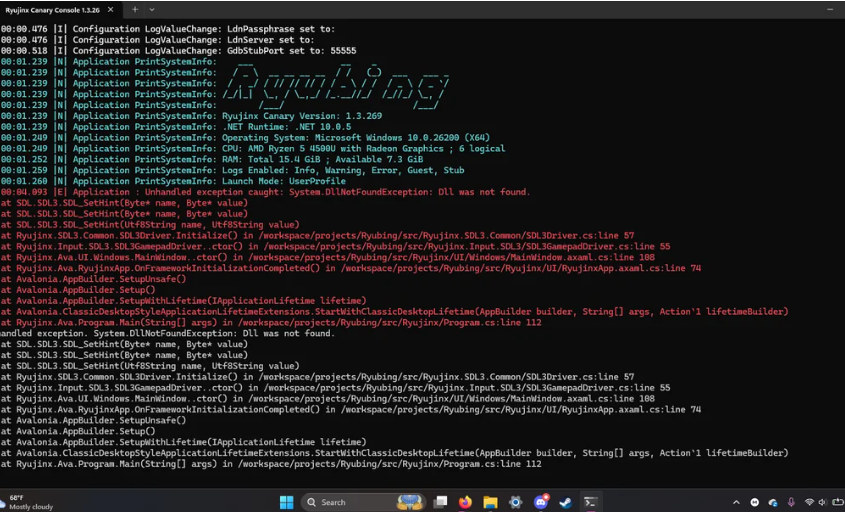Open Windows Settings gear in taskbar
The image size is (845, 512).
click(516, 502)
